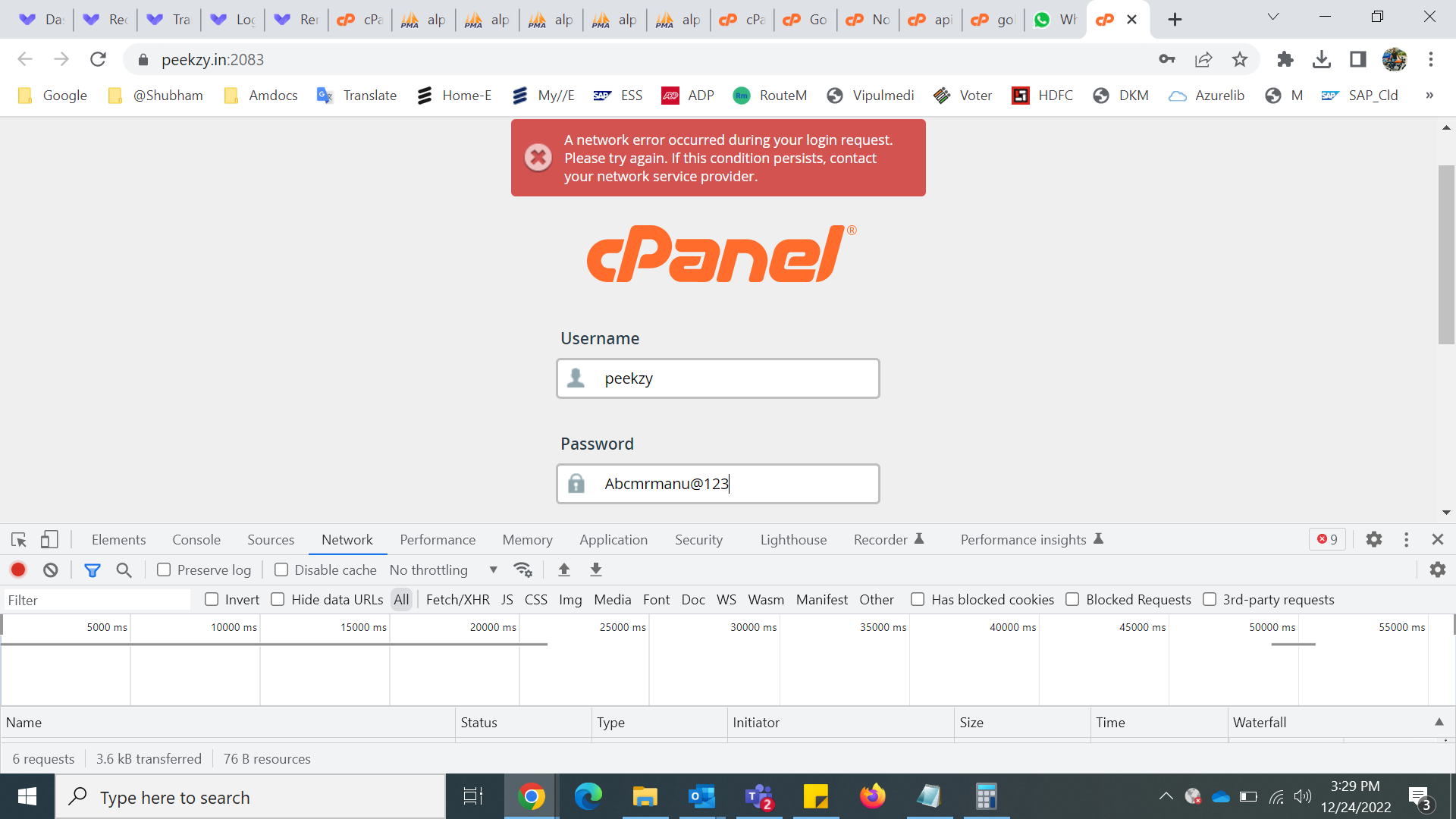Open the tab search dropdown arrow

(1273, 18)
